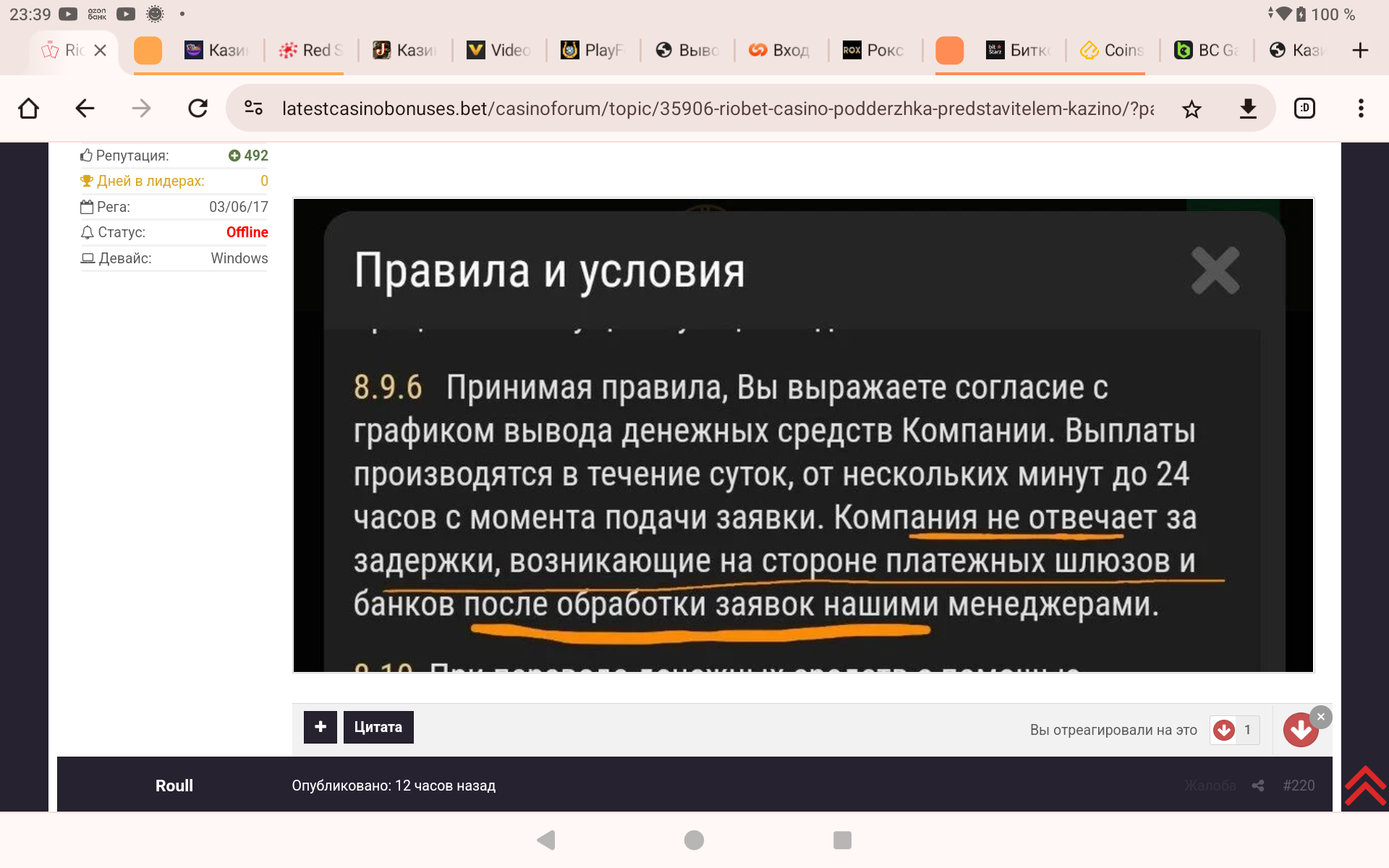Remove your reaction with small X
The image size is (1389, 868).
[x=1321, y=717]
